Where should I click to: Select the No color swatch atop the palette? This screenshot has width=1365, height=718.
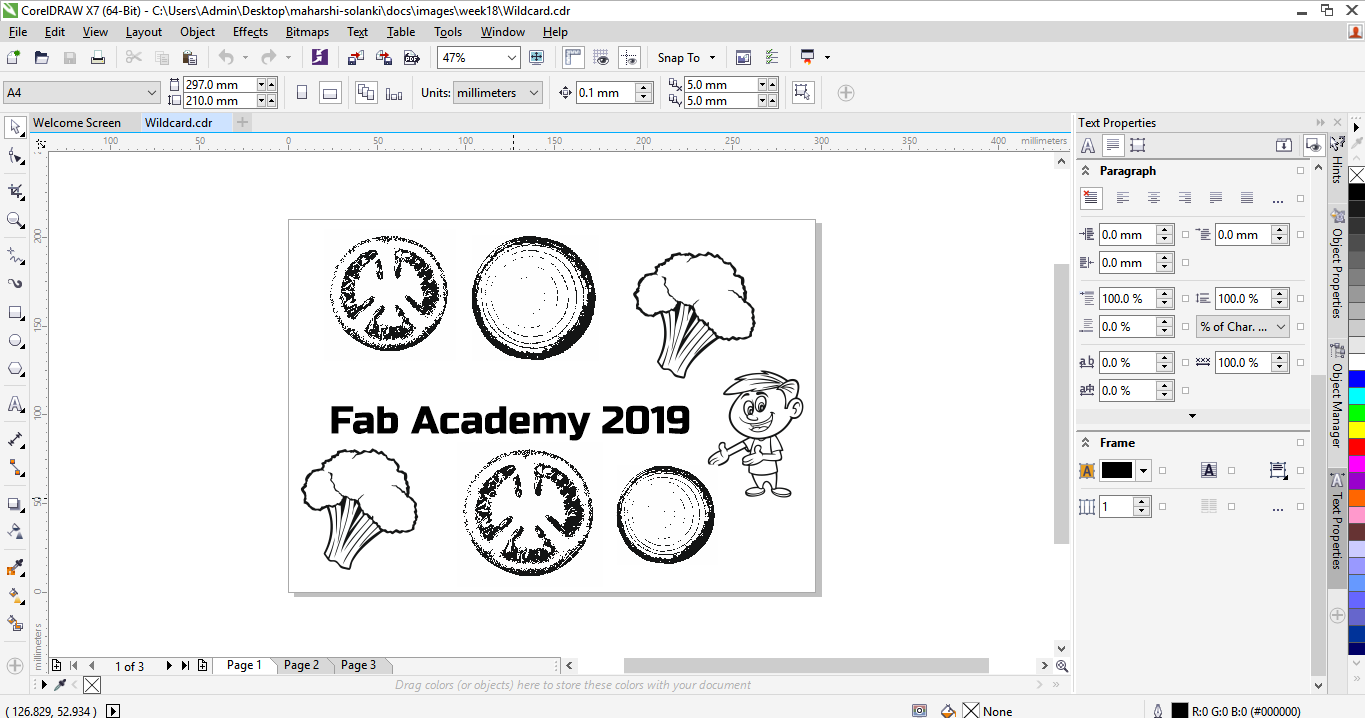[1357, 175]
